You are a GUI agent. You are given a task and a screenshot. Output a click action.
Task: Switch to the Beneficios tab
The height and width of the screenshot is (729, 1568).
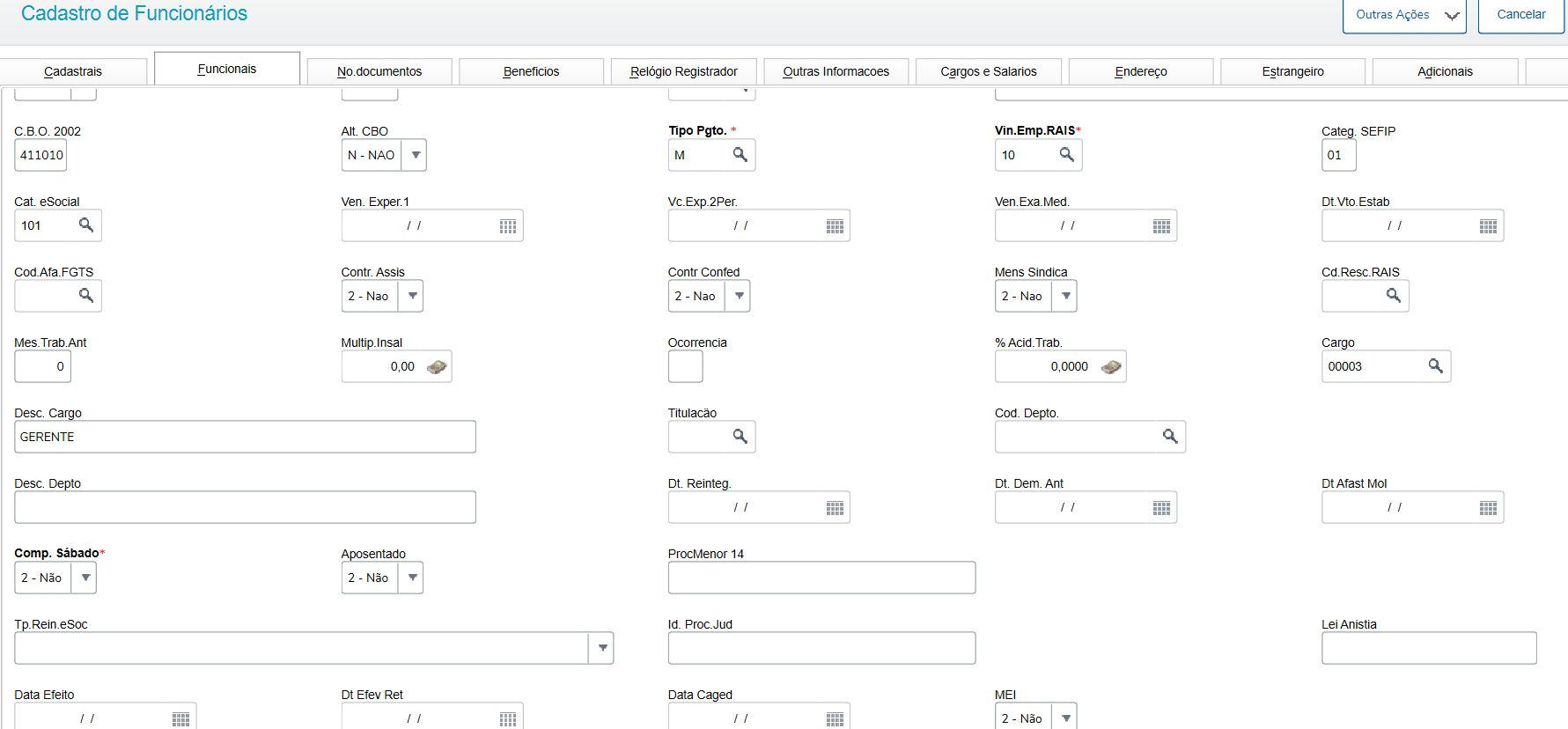coord(531,71)
